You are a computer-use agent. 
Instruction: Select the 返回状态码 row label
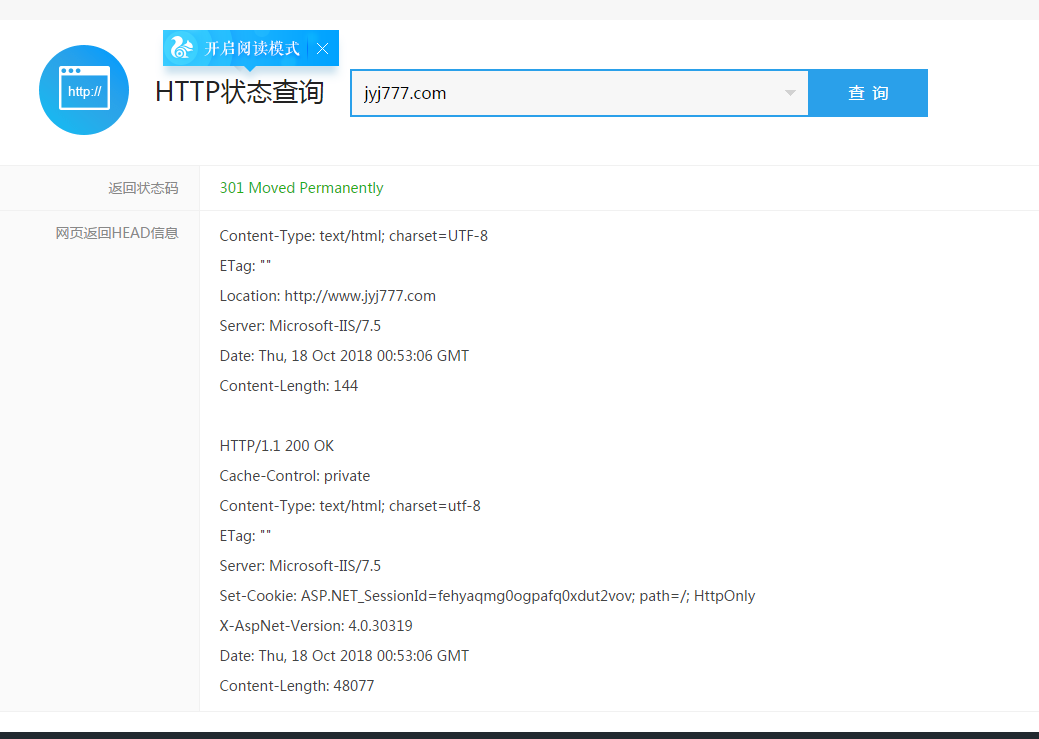pyautogui.click(x=143, y=188)
